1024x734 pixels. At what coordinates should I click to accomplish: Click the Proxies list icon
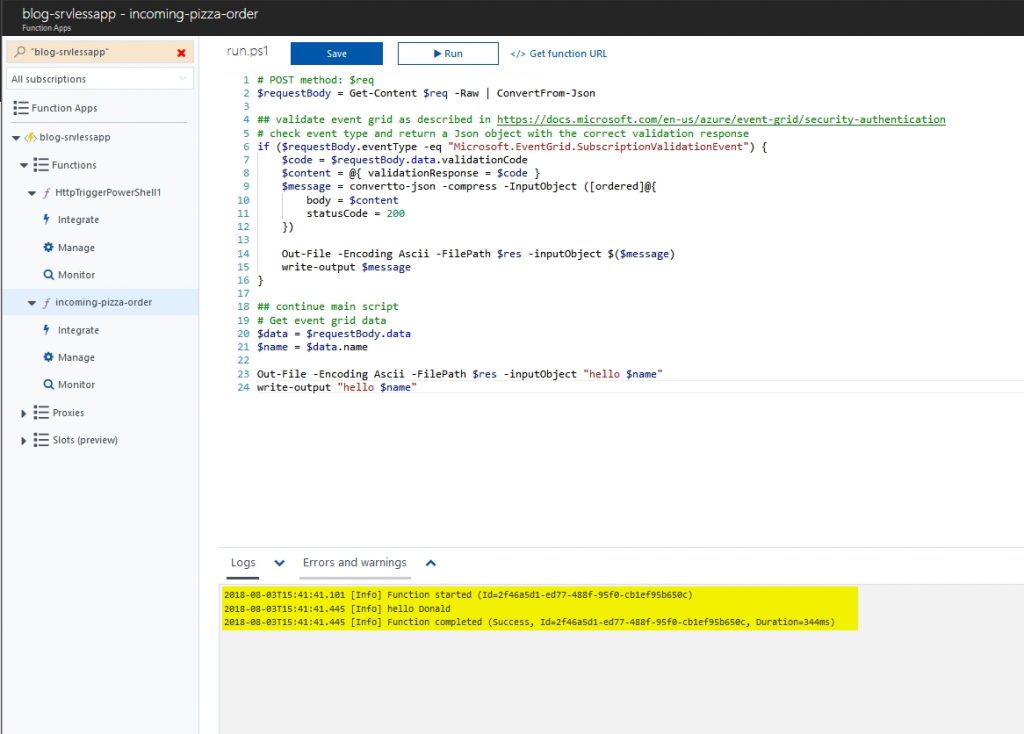tap(41, 412)
